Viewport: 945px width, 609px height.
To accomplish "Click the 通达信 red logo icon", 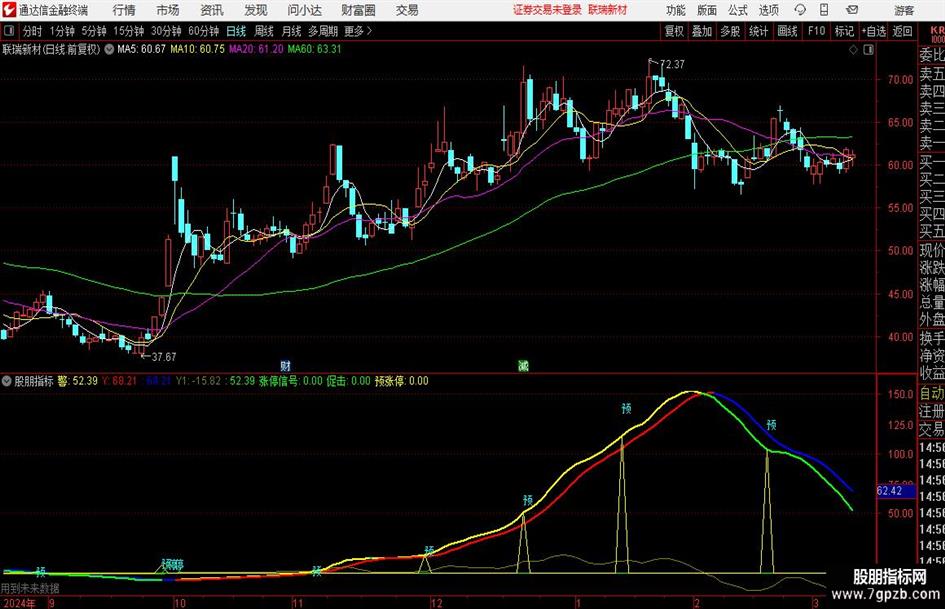I will coord(9,10).
